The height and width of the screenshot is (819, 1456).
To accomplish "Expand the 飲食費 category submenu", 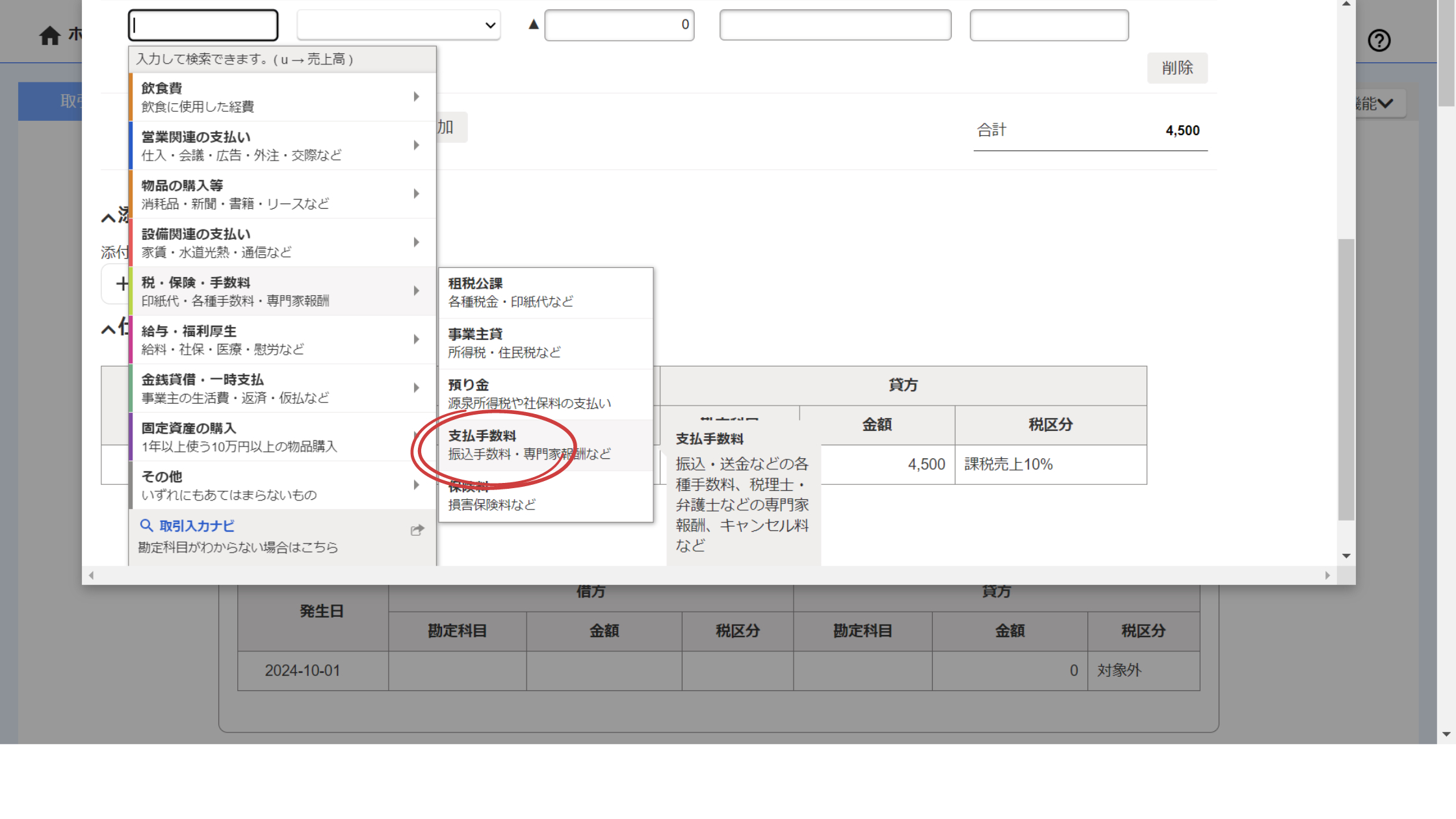I will (x=416, y=96).
